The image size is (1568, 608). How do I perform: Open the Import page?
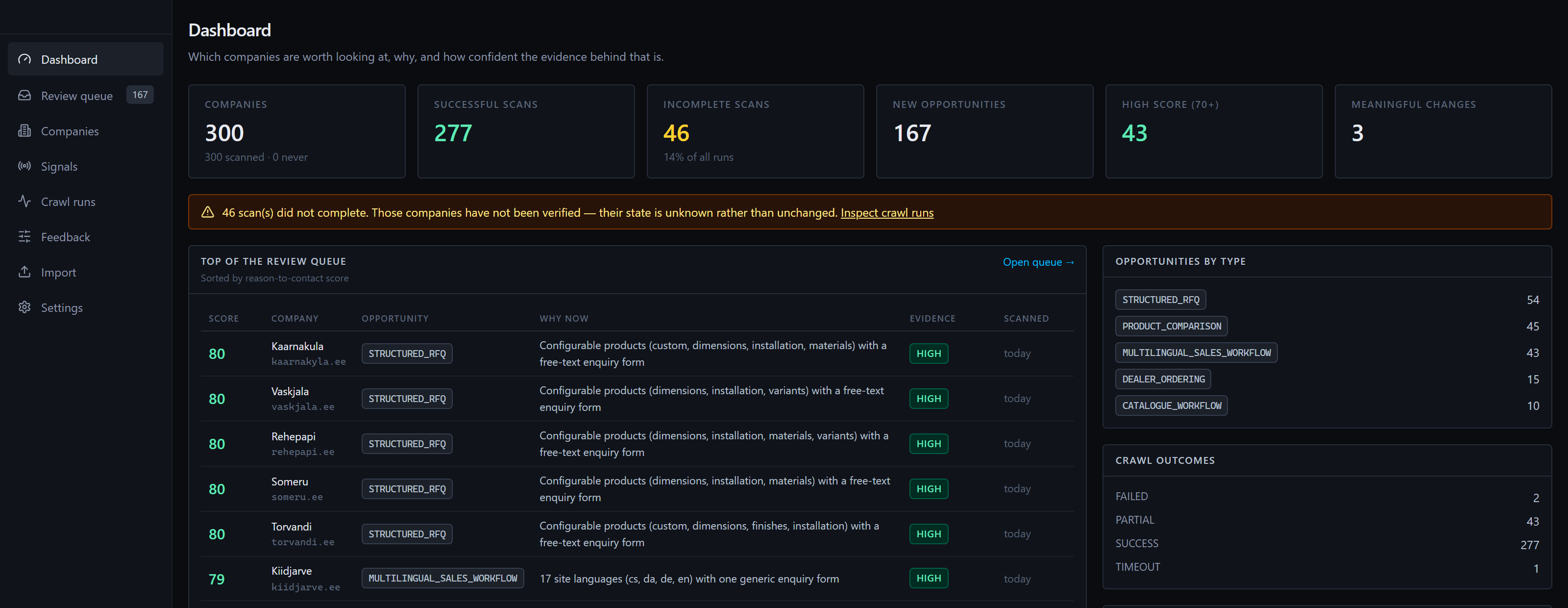86,272
